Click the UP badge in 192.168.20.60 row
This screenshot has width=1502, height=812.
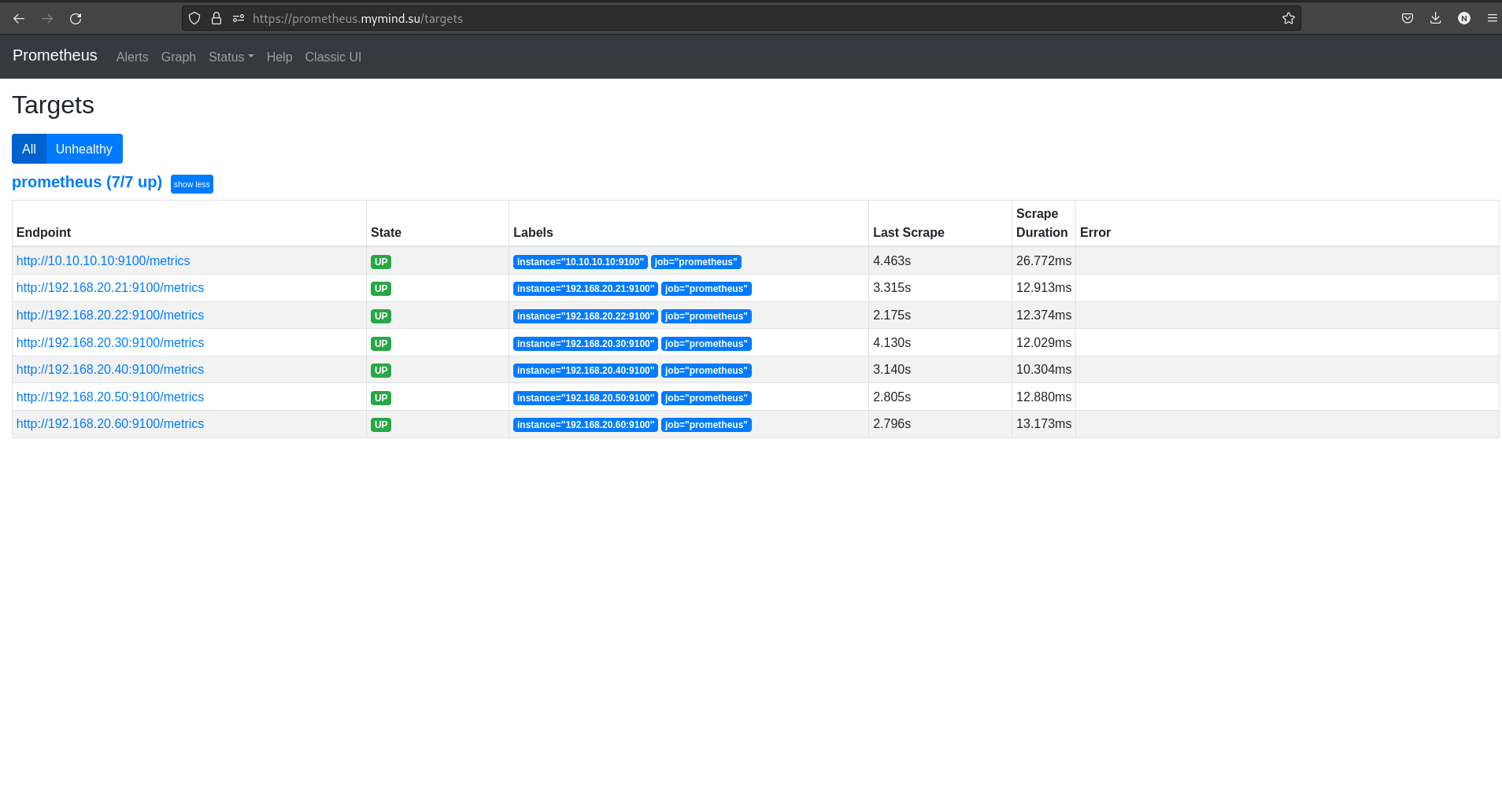[381, 425]
